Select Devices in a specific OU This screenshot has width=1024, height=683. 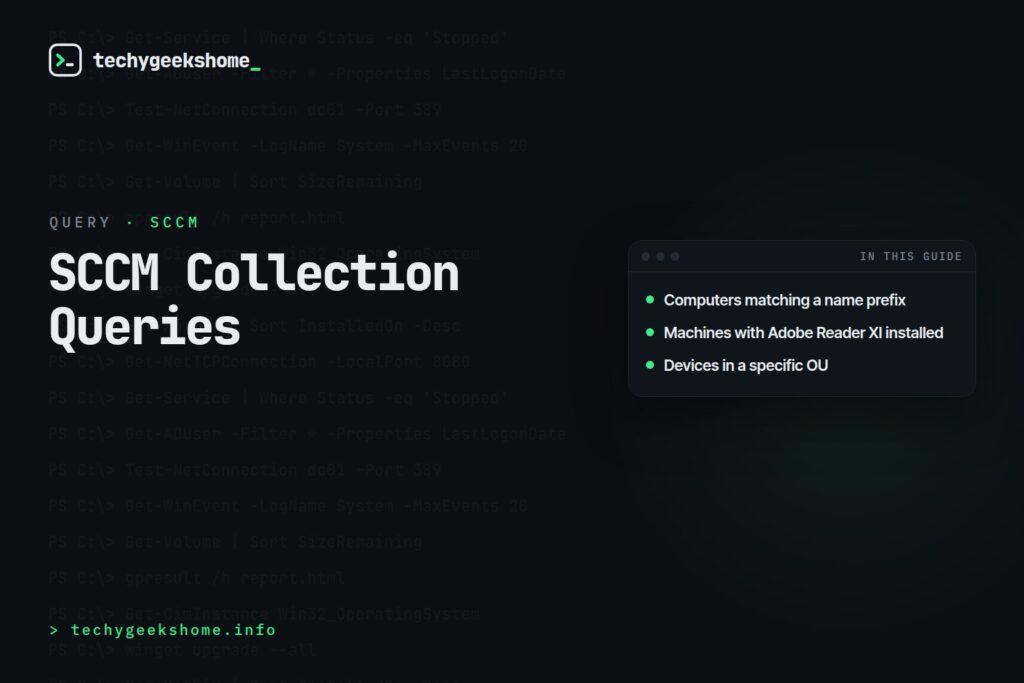click(x=746, y=366)
